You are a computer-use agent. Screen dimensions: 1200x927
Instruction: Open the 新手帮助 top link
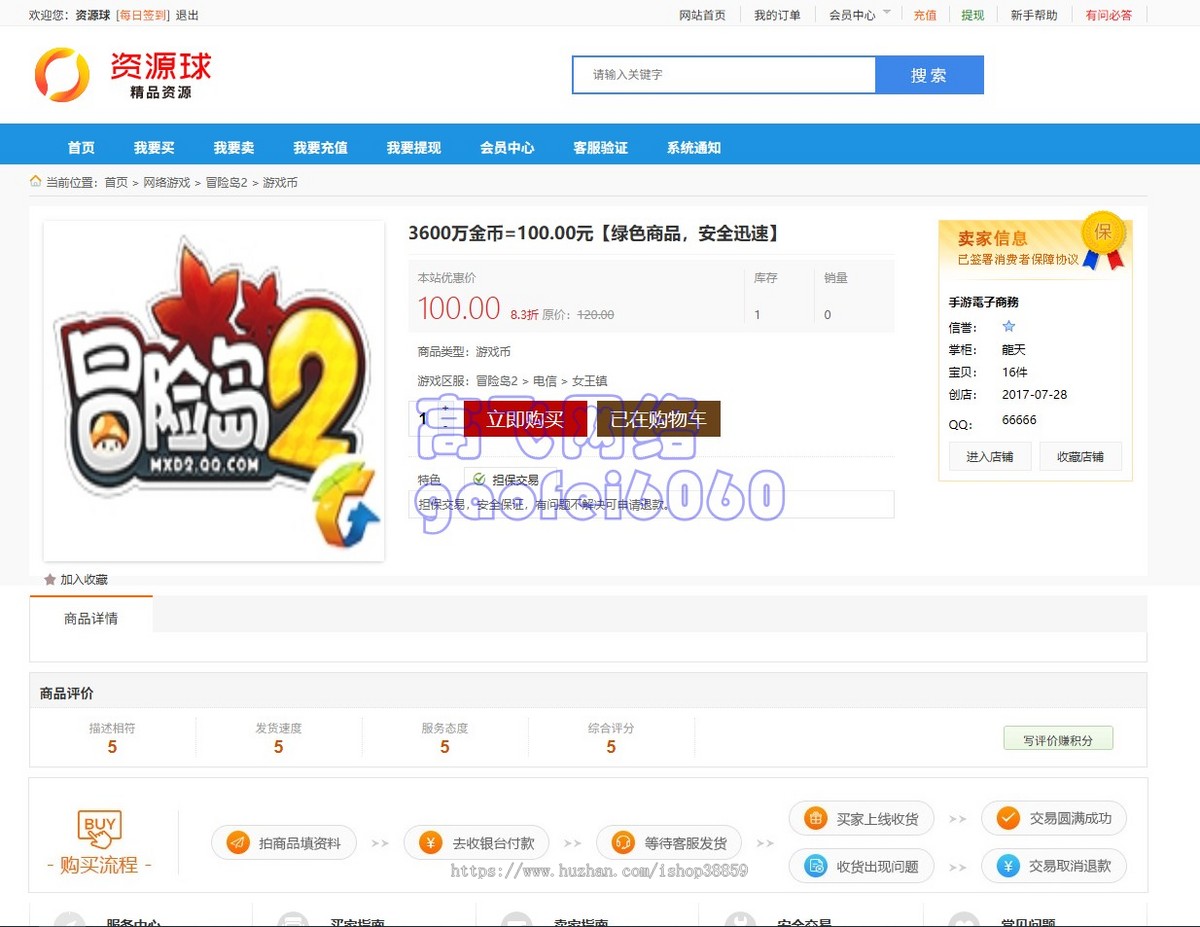coord(1034,15)
